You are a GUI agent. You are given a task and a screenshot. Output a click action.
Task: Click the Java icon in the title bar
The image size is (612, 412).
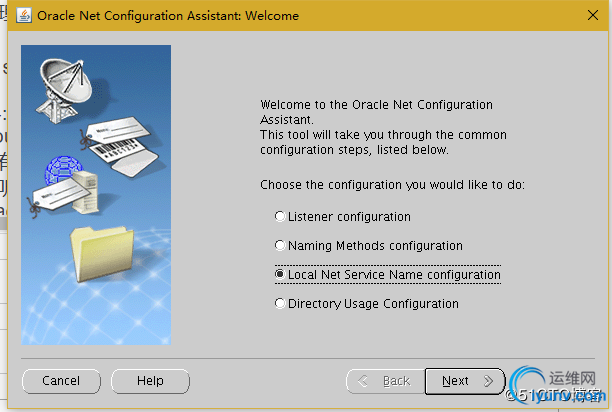point(22,16)
